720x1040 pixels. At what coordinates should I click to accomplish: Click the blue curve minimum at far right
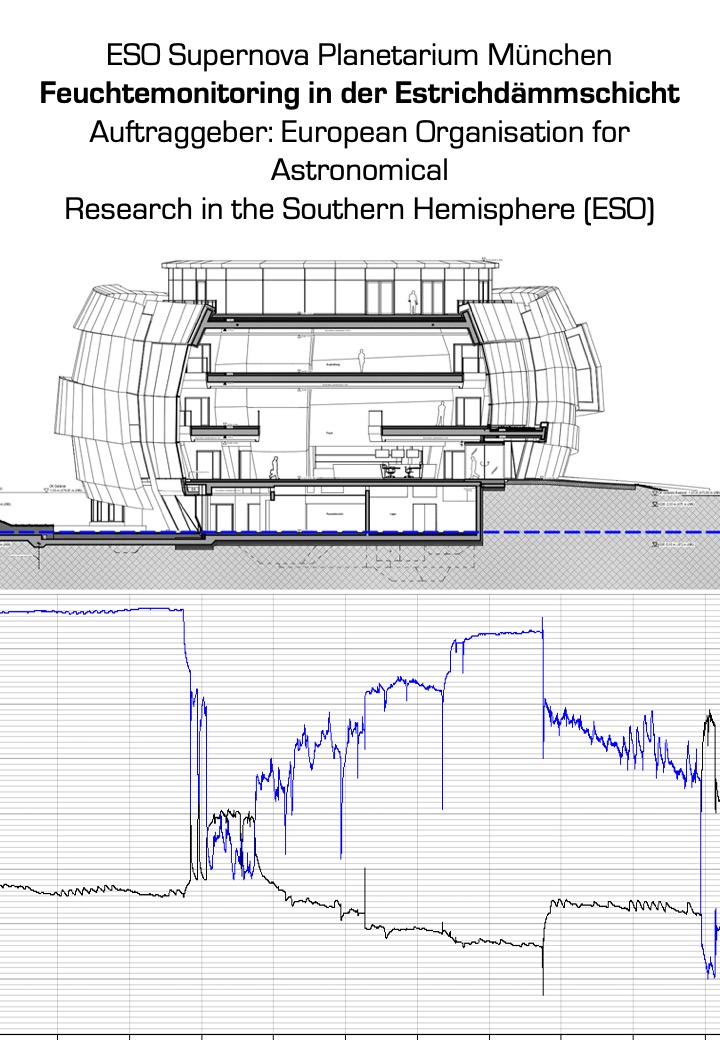[711, 973]
